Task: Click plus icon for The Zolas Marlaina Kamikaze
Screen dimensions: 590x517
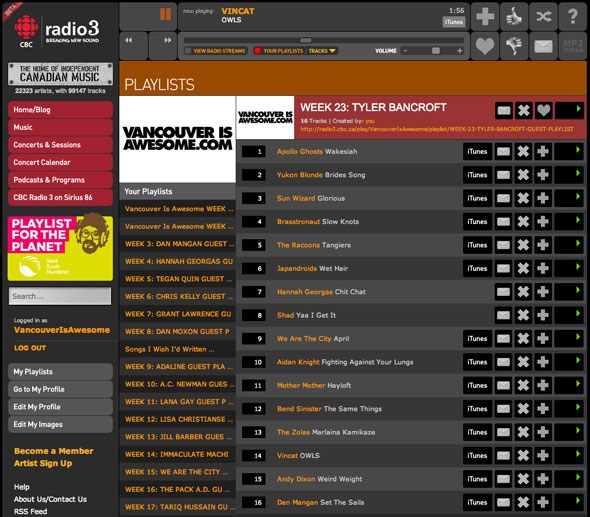Action: tap(543, 432)
